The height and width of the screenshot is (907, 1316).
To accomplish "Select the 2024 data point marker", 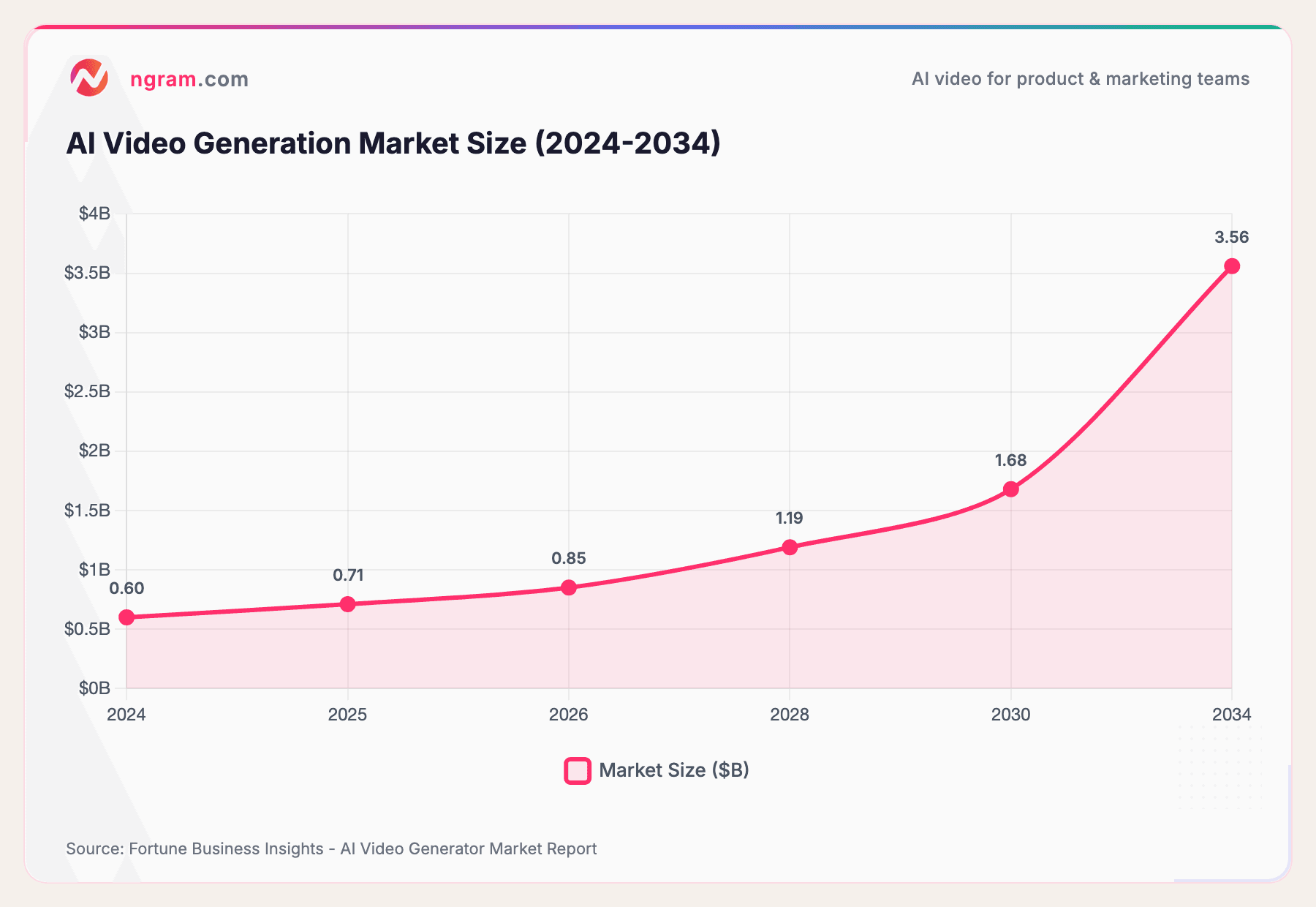I will coord(127,617).
